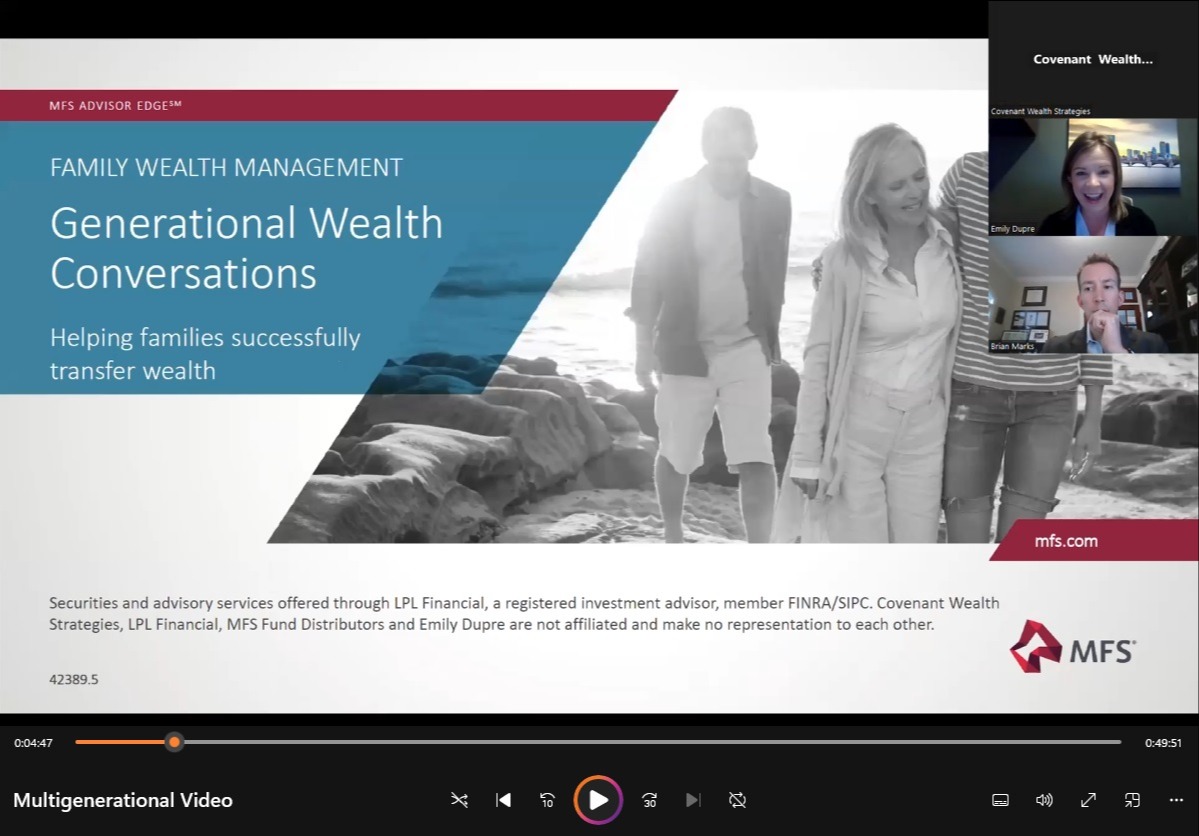Seek to the middle of the timeline
Image resolution: width=1199 pixels, height=836 pixels.
pos(598,742)
